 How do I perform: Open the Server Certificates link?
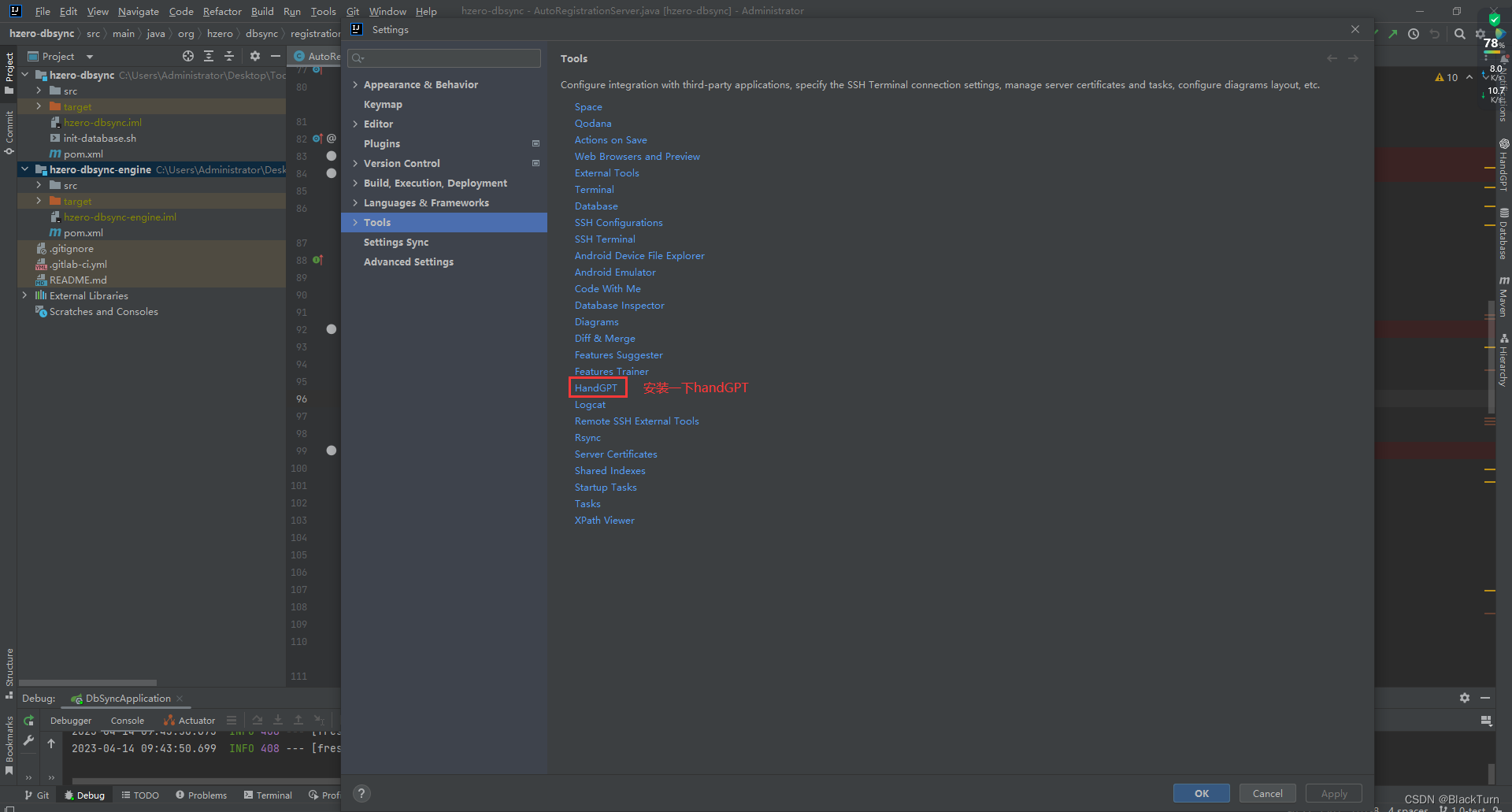pos(616,454)
